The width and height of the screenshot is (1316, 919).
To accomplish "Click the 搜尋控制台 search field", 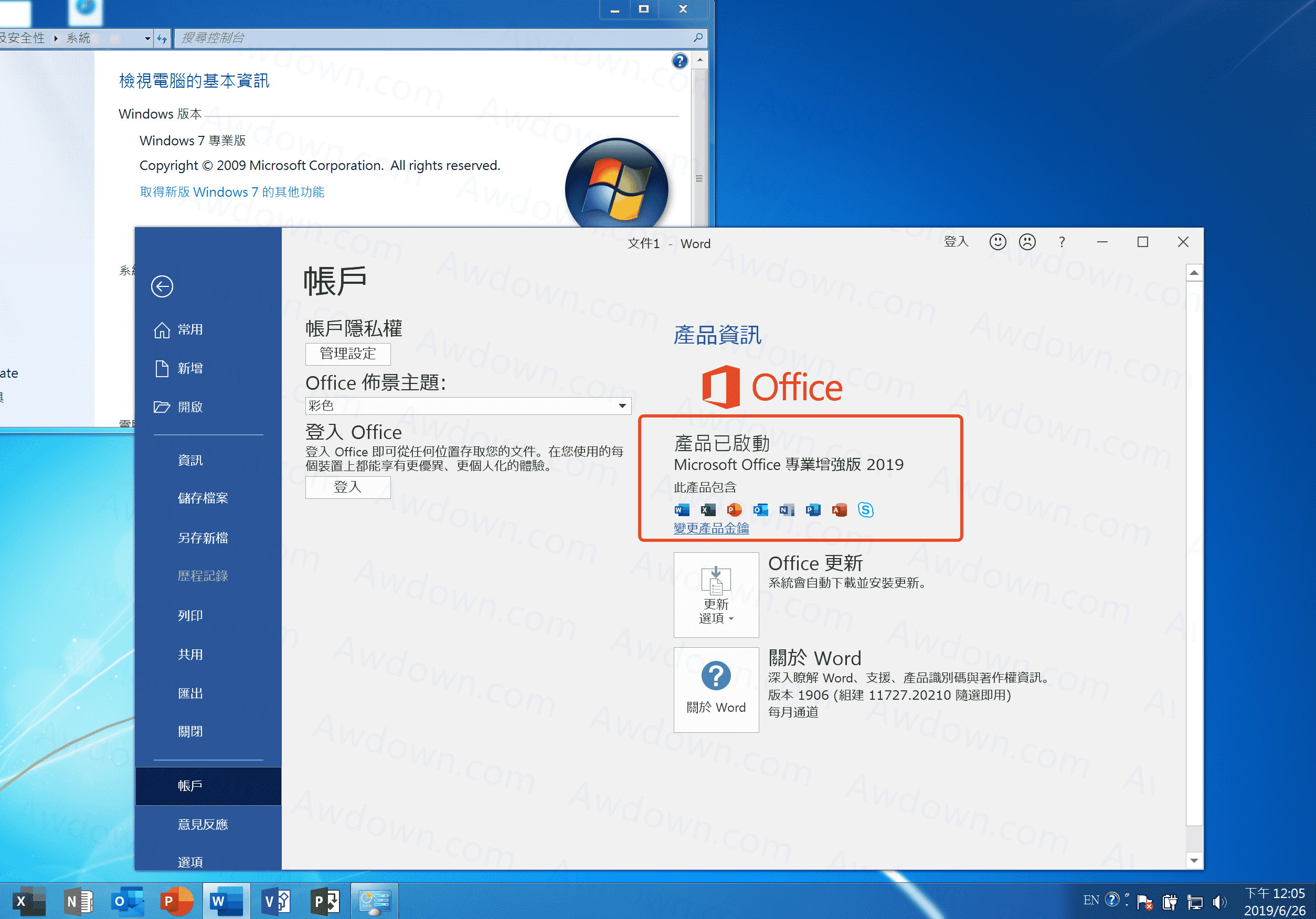I will pyautogui.click(x=436, y=38).
